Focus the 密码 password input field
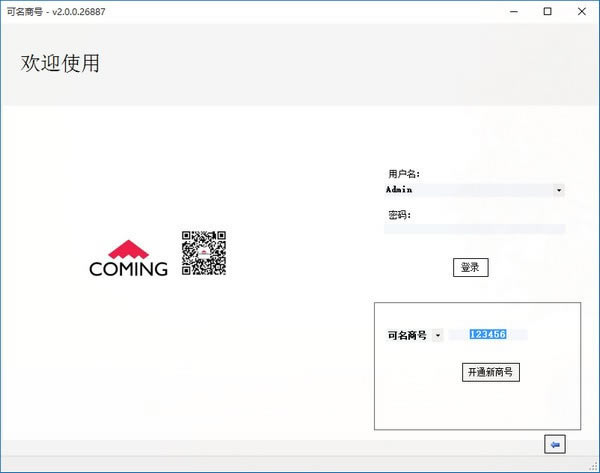This screenshot has height=473, width=600. (x=474, y=229)
